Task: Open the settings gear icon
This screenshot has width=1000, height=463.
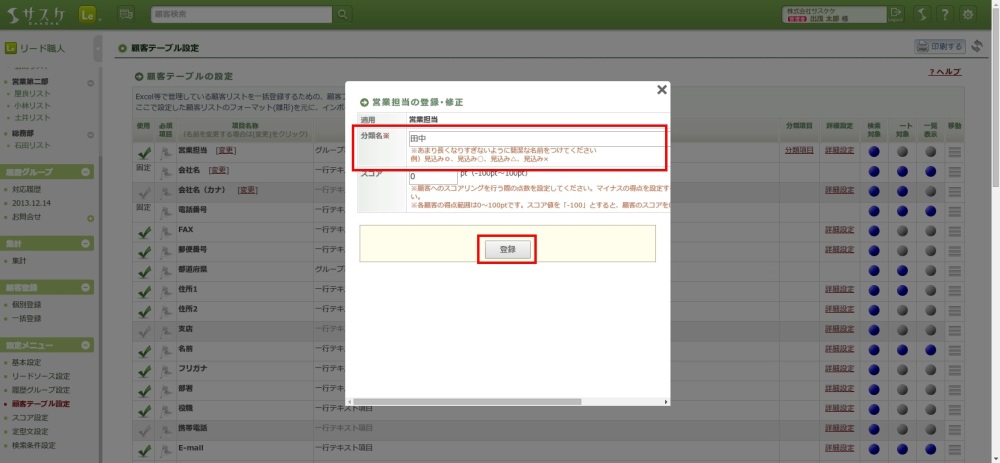Action: [967, 14]
